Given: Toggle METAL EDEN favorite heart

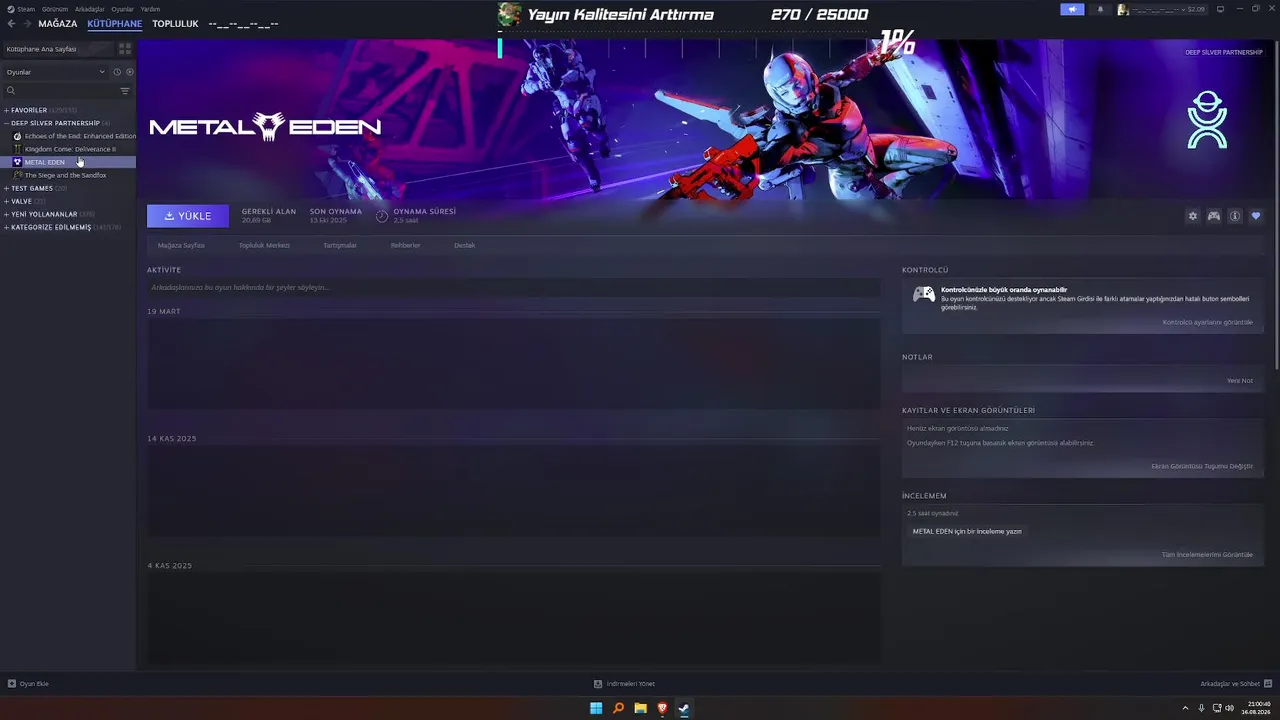Looking at the screenshot, I should tap(1256, 216).
